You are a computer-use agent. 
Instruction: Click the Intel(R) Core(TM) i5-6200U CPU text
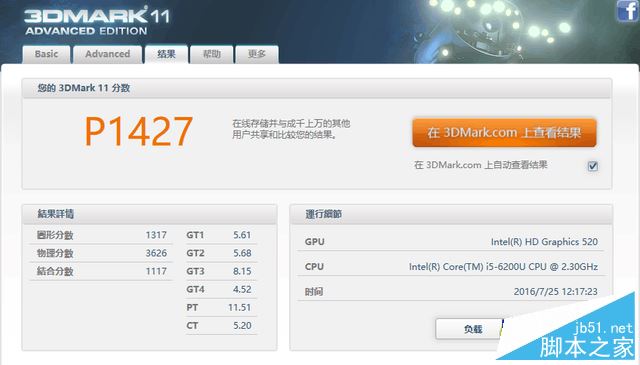[x=503, y=267]
